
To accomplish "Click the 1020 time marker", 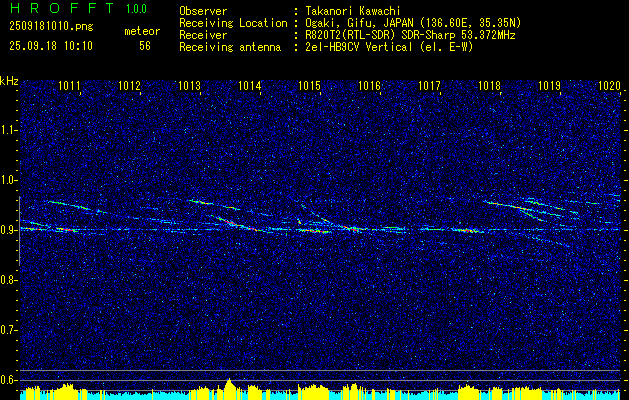I will [x=609, y=85].
